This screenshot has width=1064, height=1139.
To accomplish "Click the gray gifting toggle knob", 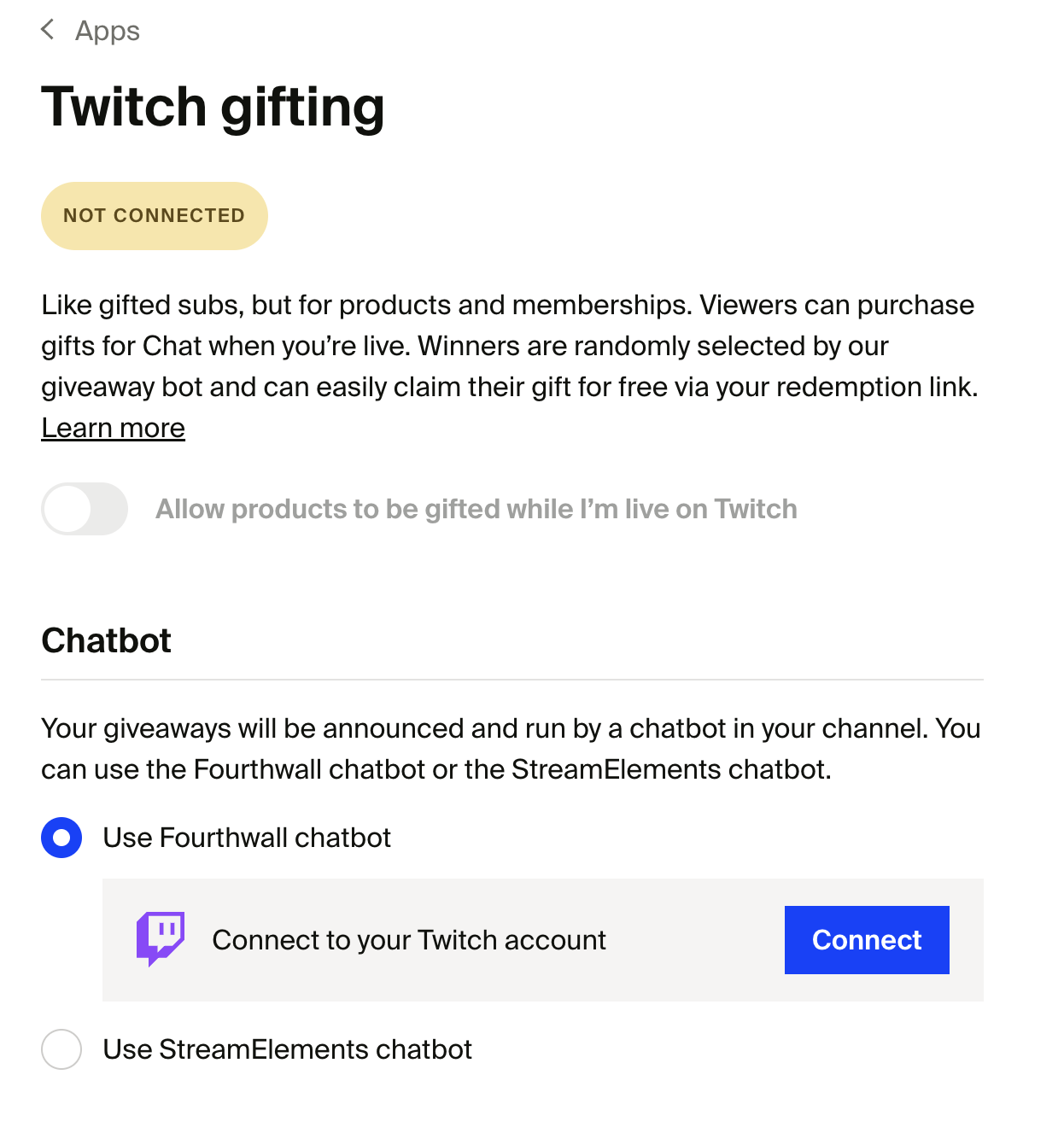I will tap(70, 508).
